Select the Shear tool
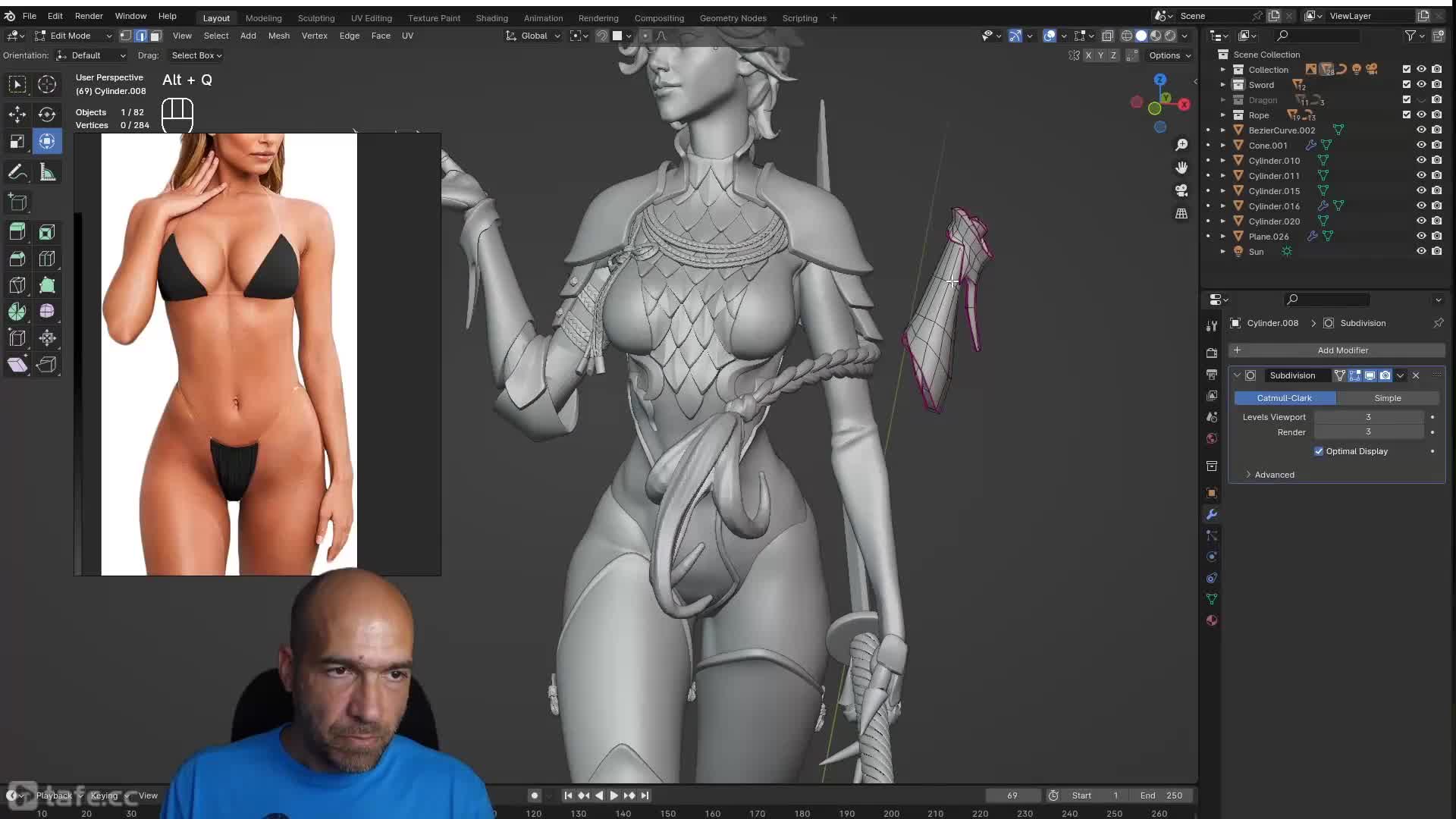 [17, 365]
